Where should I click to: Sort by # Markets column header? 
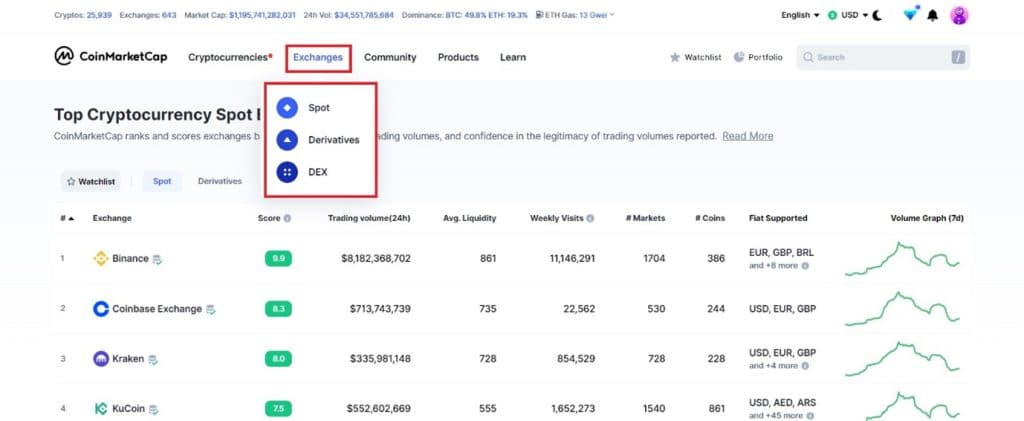[645, 218]
